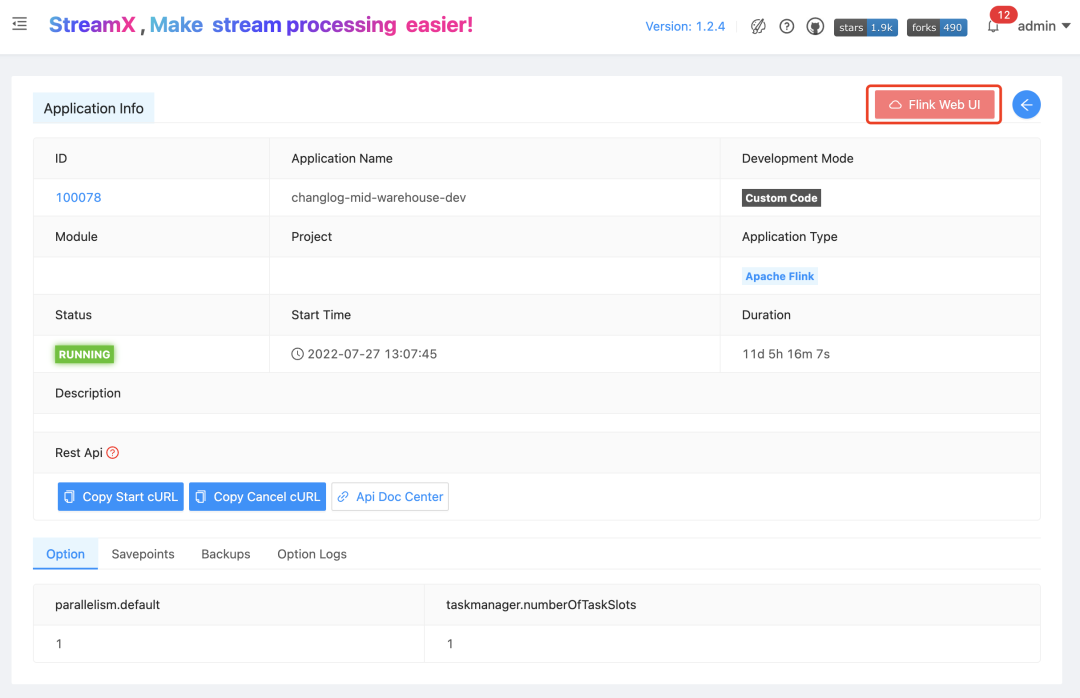
Task: Click Copy Start cURL button
Action: point(121,497)
